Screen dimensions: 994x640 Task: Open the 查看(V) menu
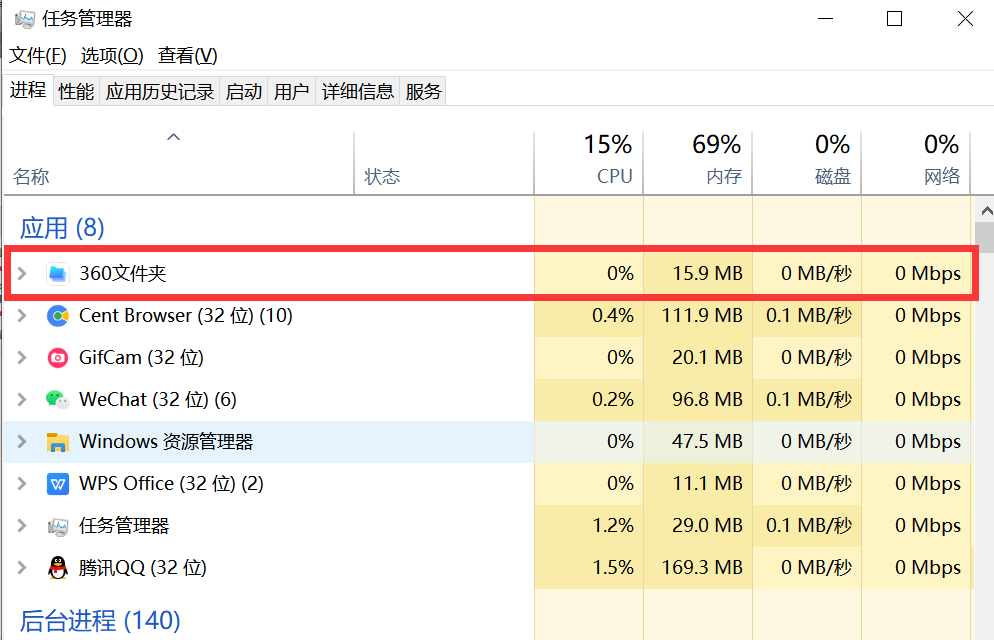(187, 56)
